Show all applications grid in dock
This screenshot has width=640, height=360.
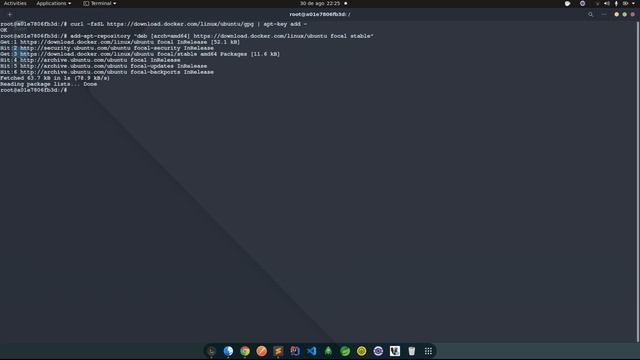(x=428, y=351)
